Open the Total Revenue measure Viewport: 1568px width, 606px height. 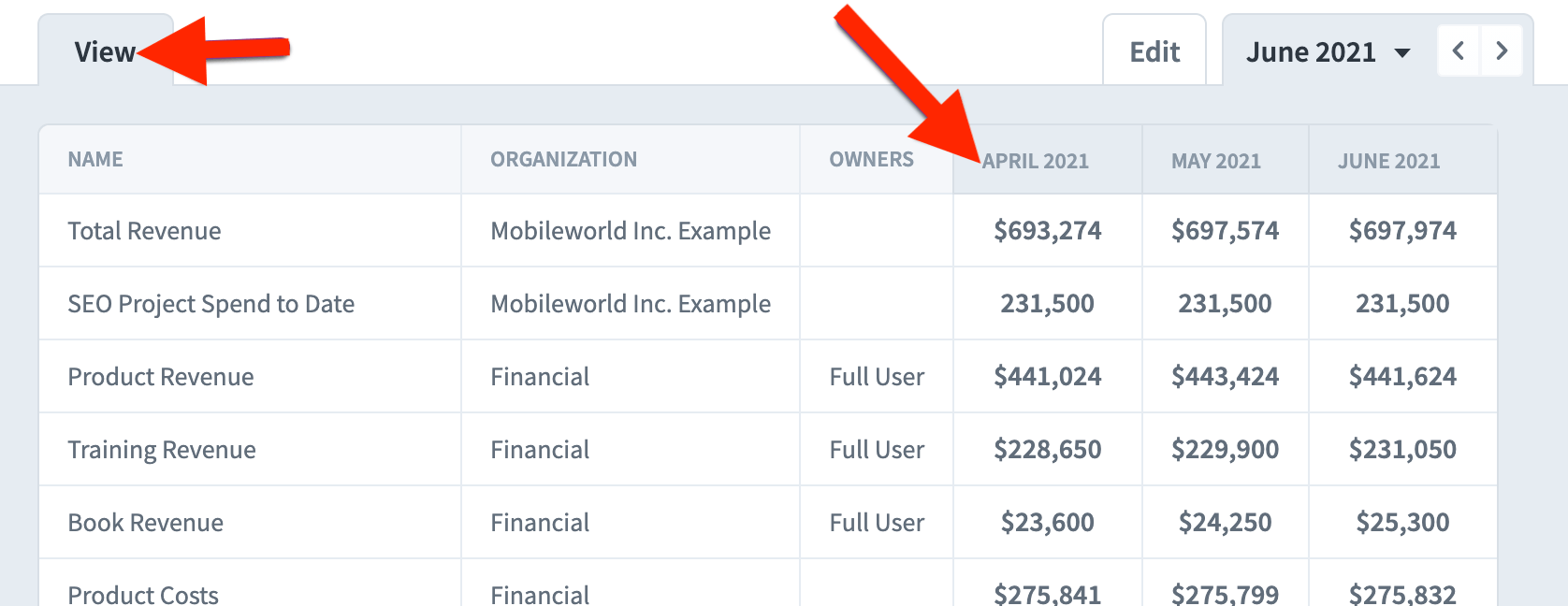pos(145,231)
